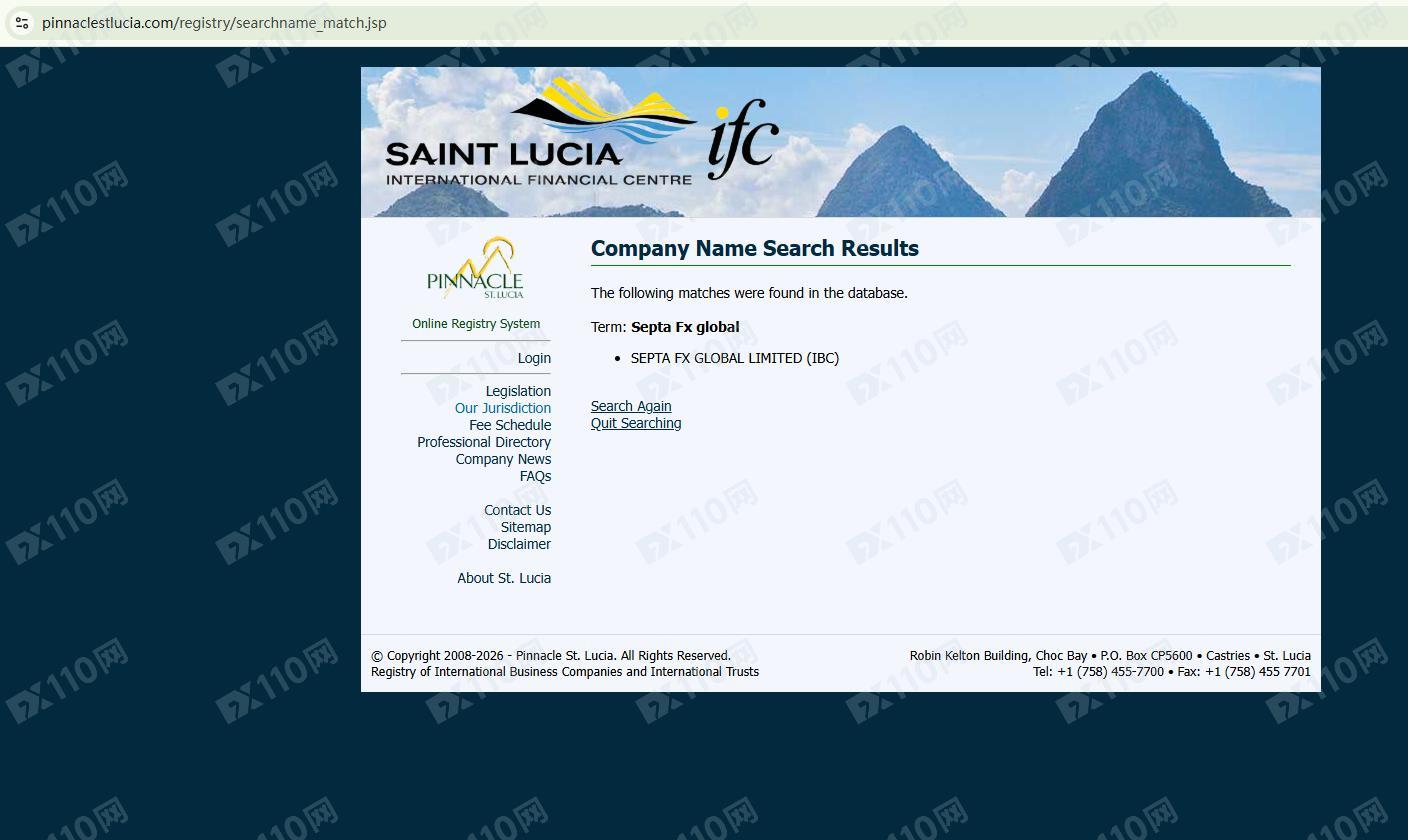
Task: Open About St. Lucia page
Action: pos(504,578)
